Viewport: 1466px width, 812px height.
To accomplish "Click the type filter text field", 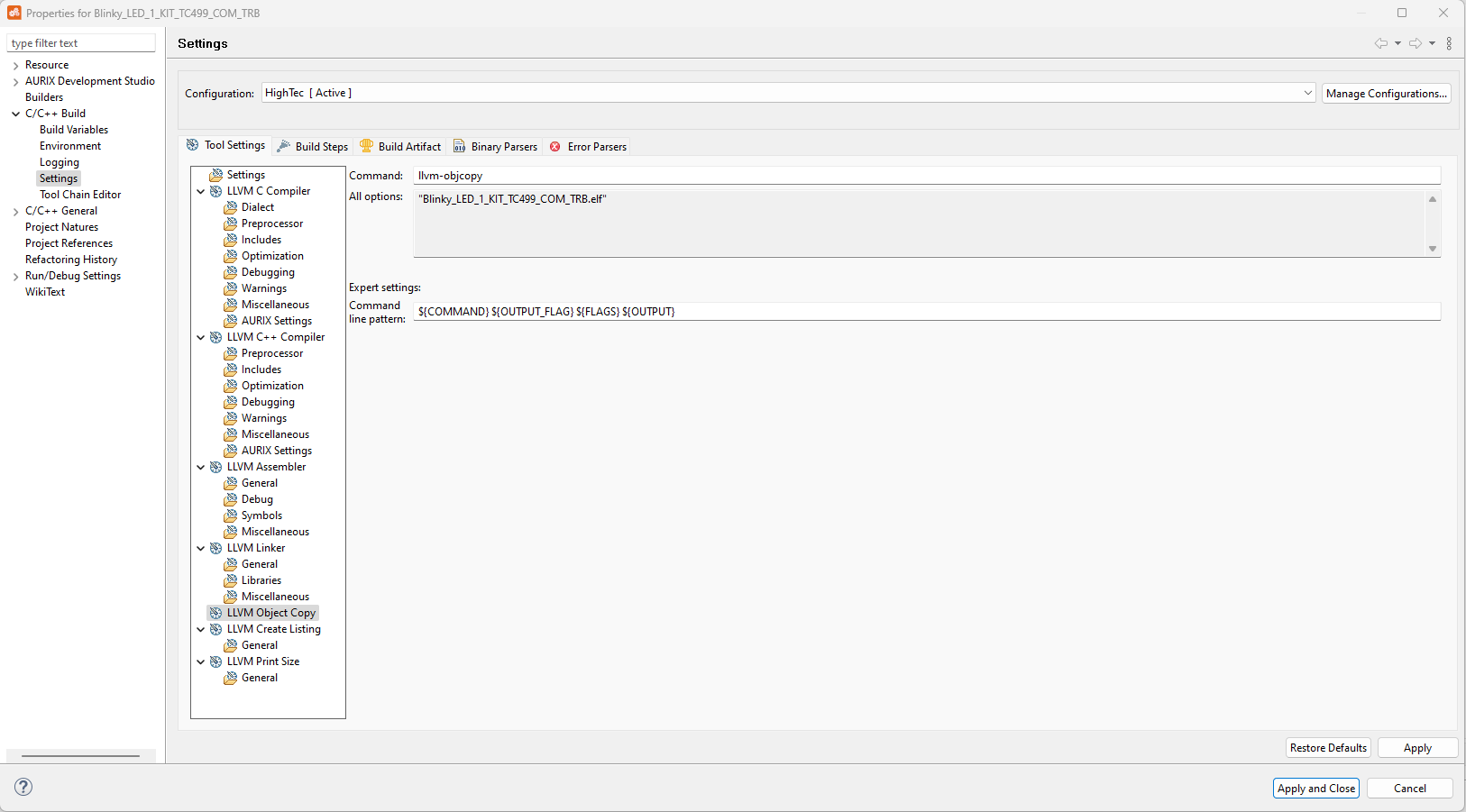I will (x=81, y=42).
